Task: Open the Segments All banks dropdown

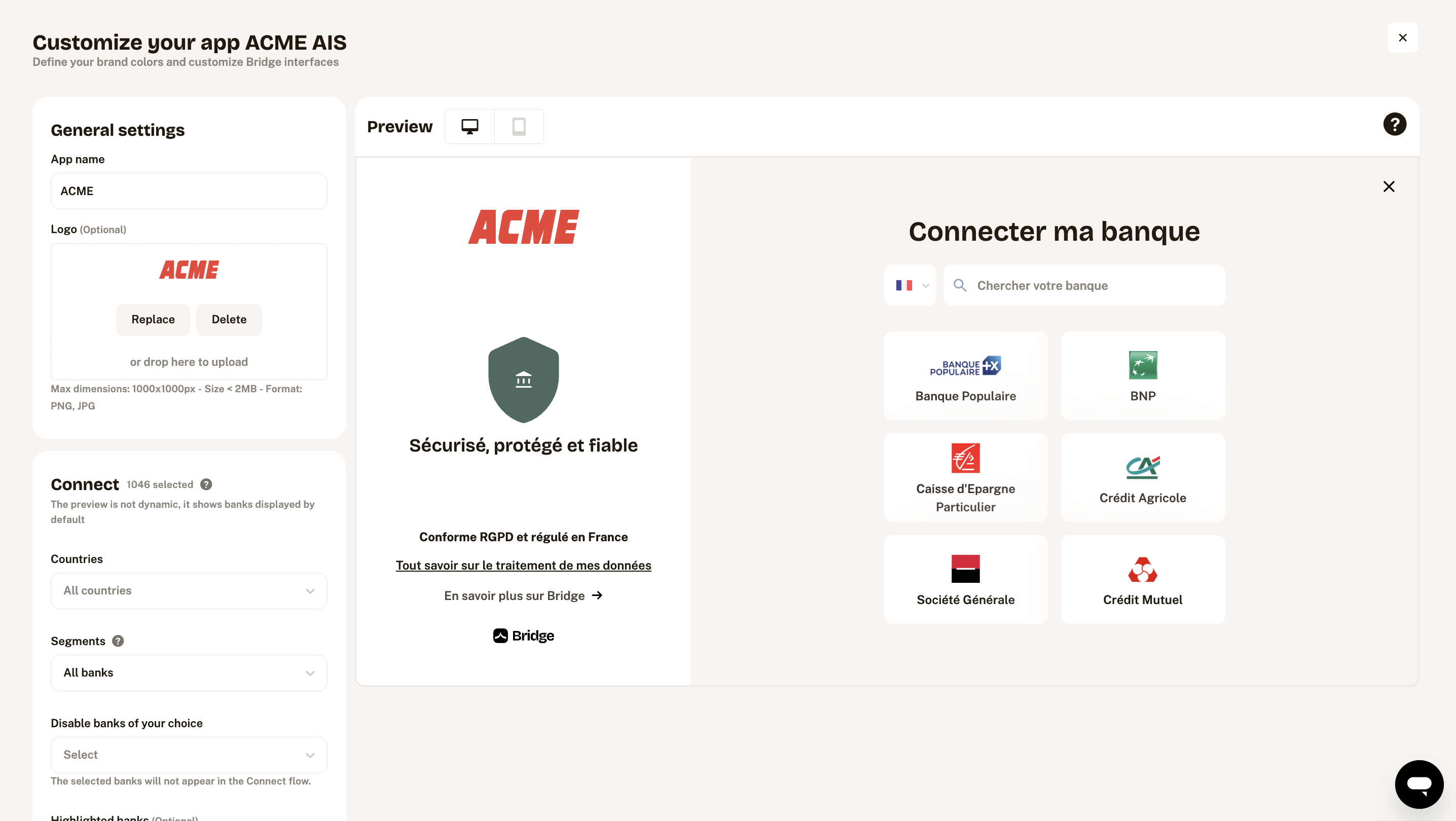Action: pyautogui.click(x=189, y=673)
